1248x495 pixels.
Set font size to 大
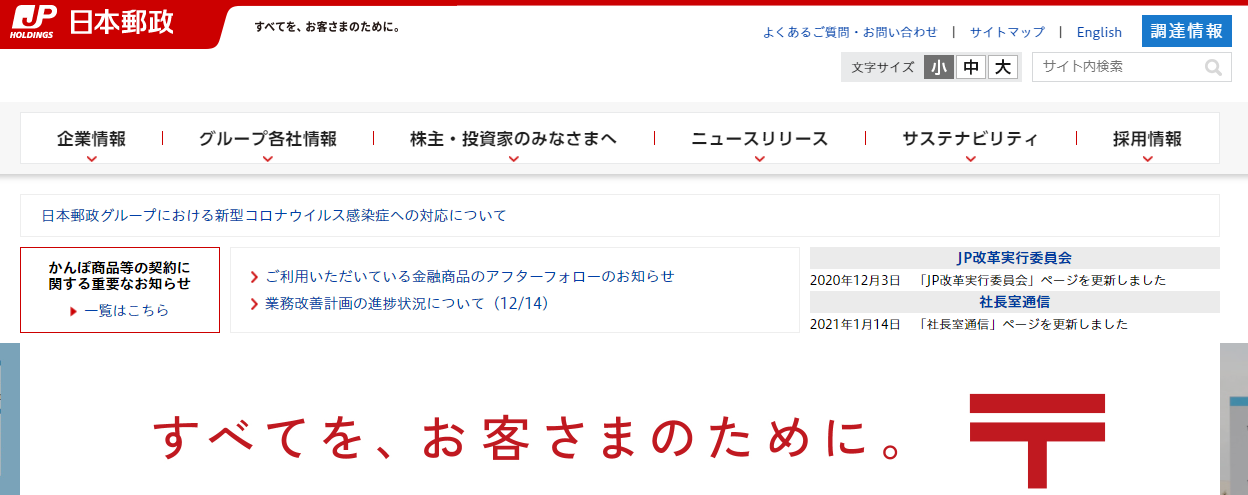coord(1003,67)
